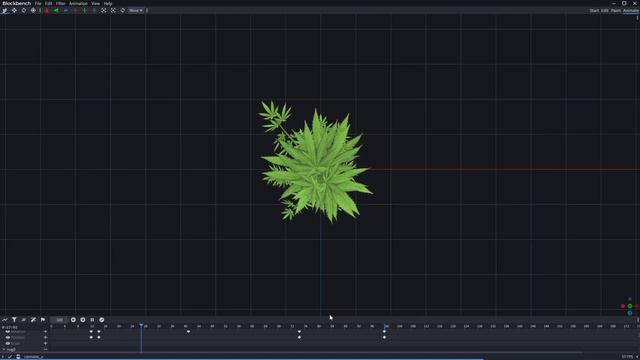
Task: Click the green arrow icon in top toolbar
Action: (x=56, y=10)
